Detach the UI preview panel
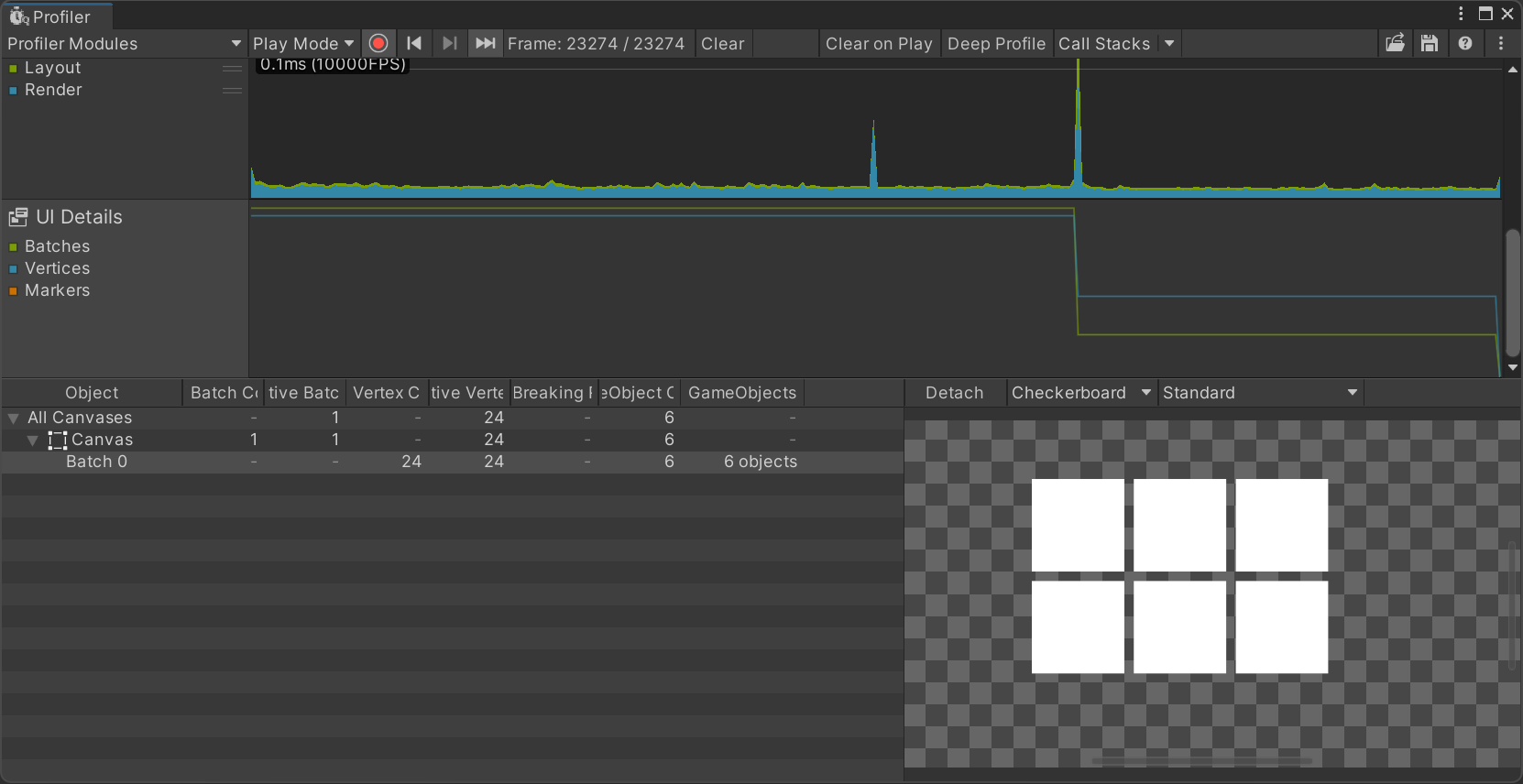The image size is (1523, 784). pyautogui.click(x=954, y=393)
